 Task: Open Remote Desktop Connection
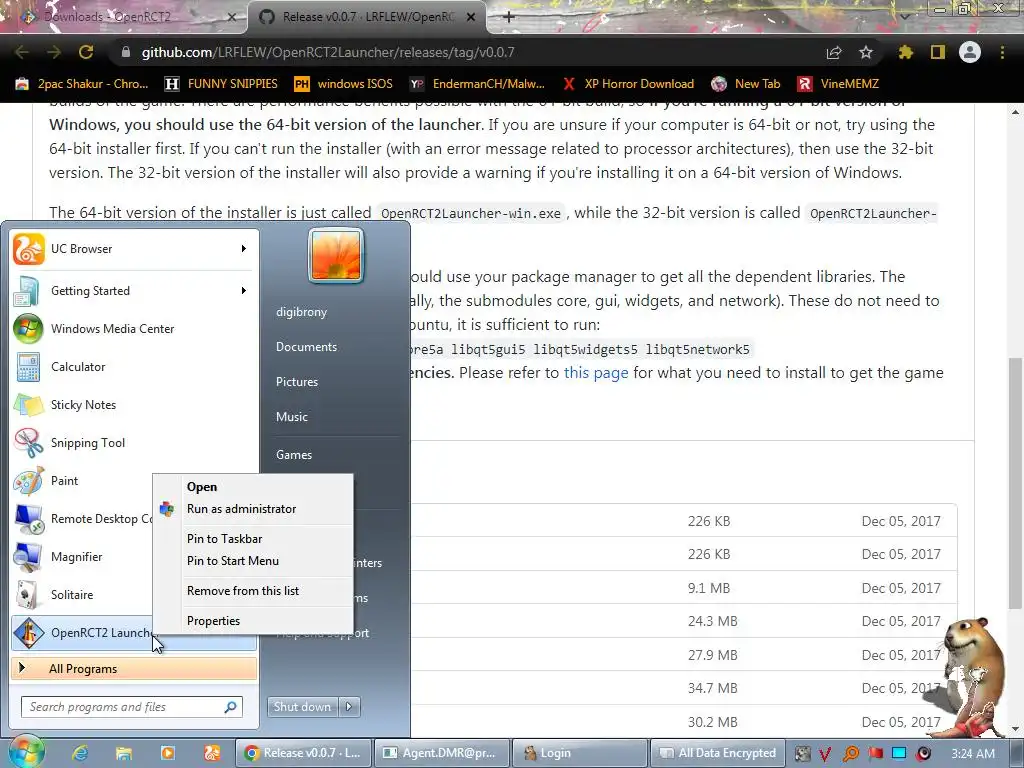[x=82, y=519]
